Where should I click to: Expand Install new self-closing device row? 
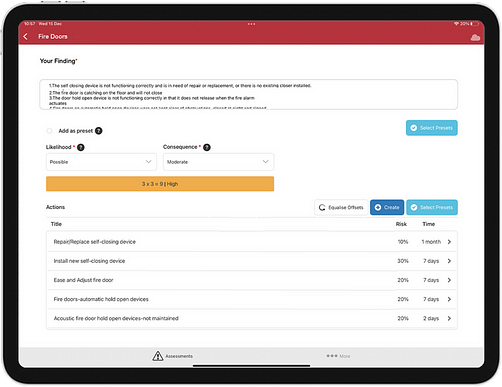tap(252, 261)
